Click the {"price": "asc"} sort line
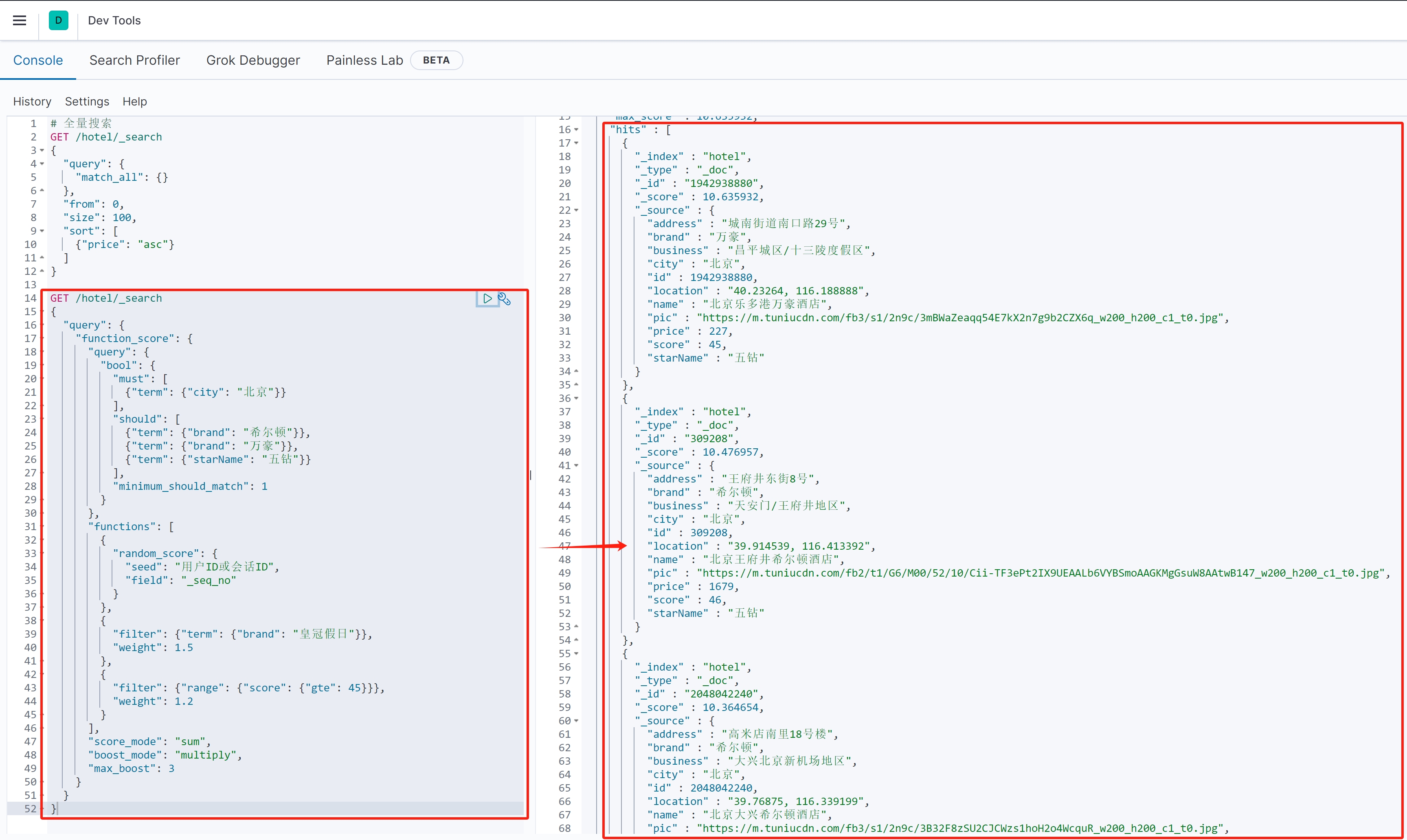 coord(125,245)
